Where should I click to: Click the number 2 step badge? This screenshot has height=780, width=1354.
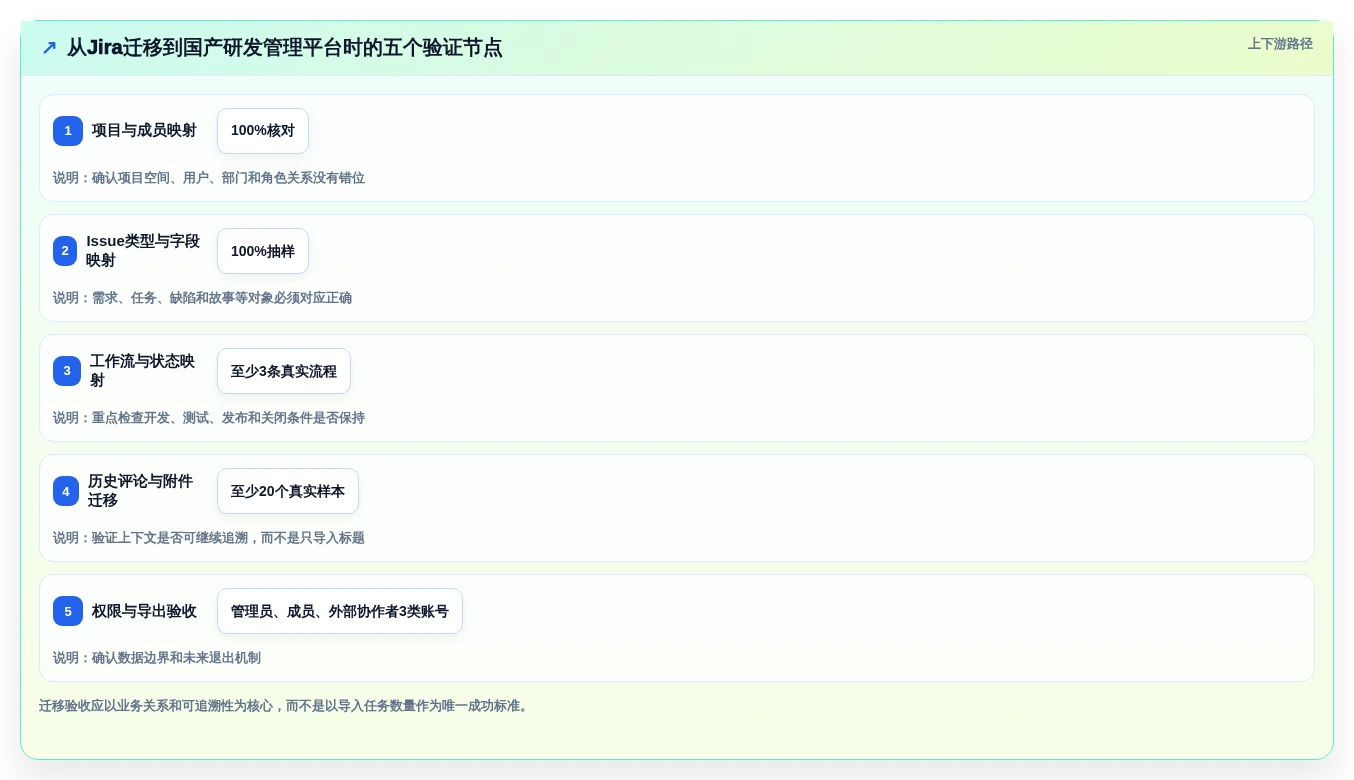65,251
